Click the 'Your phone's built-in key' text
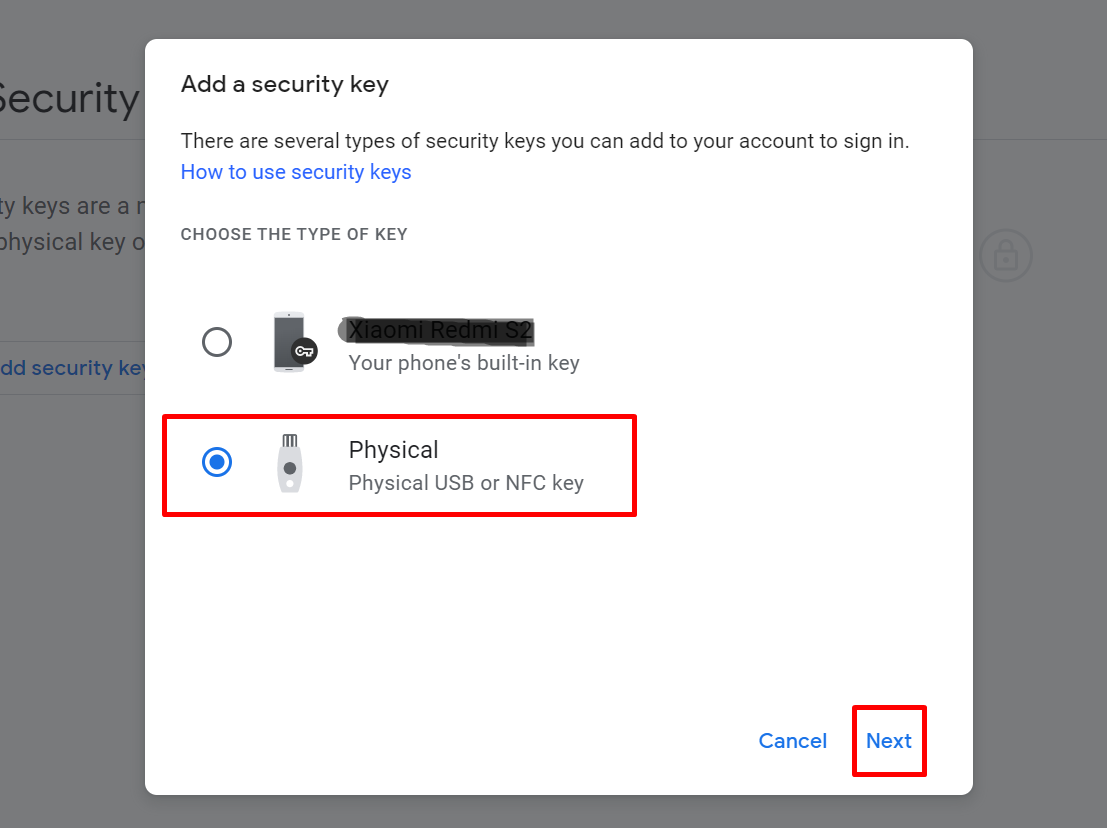 [x=464, y=363]
